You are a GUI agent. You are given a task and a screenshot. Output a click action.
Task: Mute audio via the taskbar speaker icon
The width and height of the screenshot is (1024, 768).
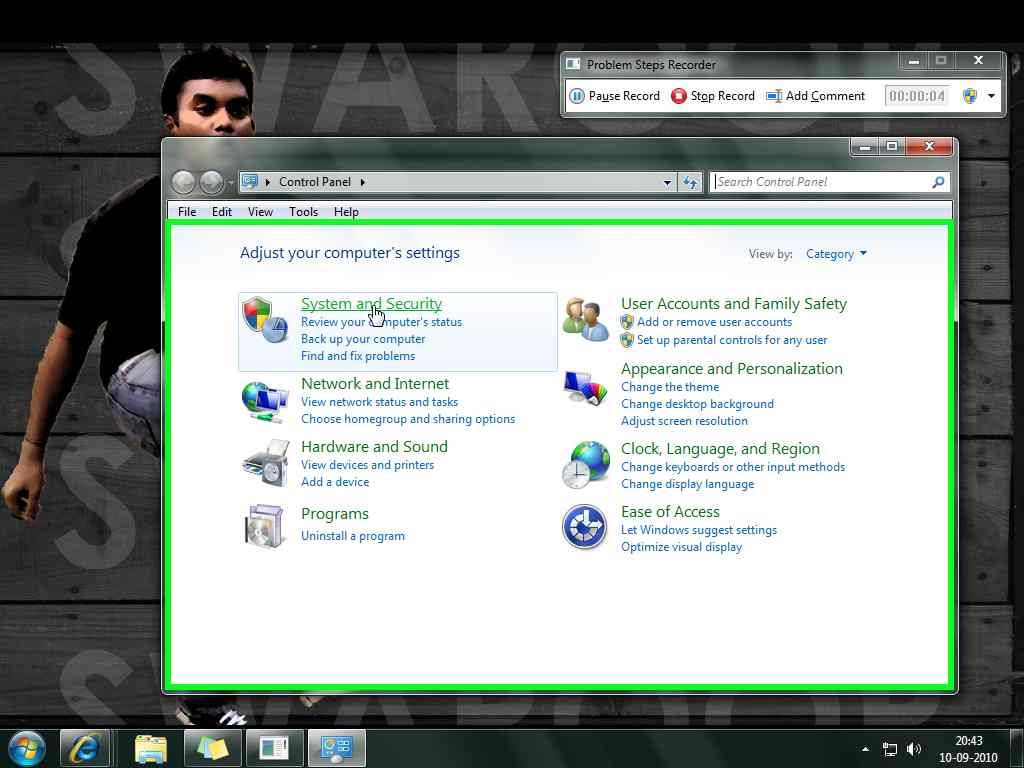coord(913,748)
